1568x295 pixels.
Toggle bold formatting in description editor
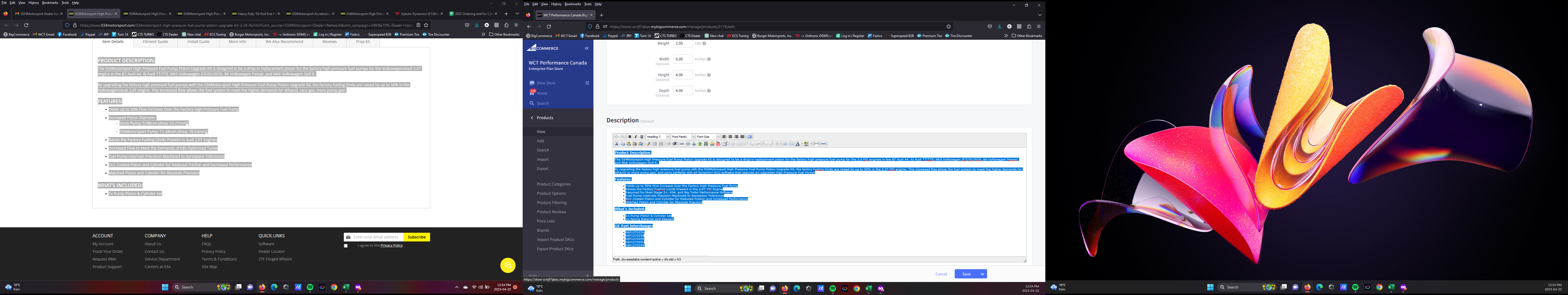pyautogui.click(x=630, y=137)
